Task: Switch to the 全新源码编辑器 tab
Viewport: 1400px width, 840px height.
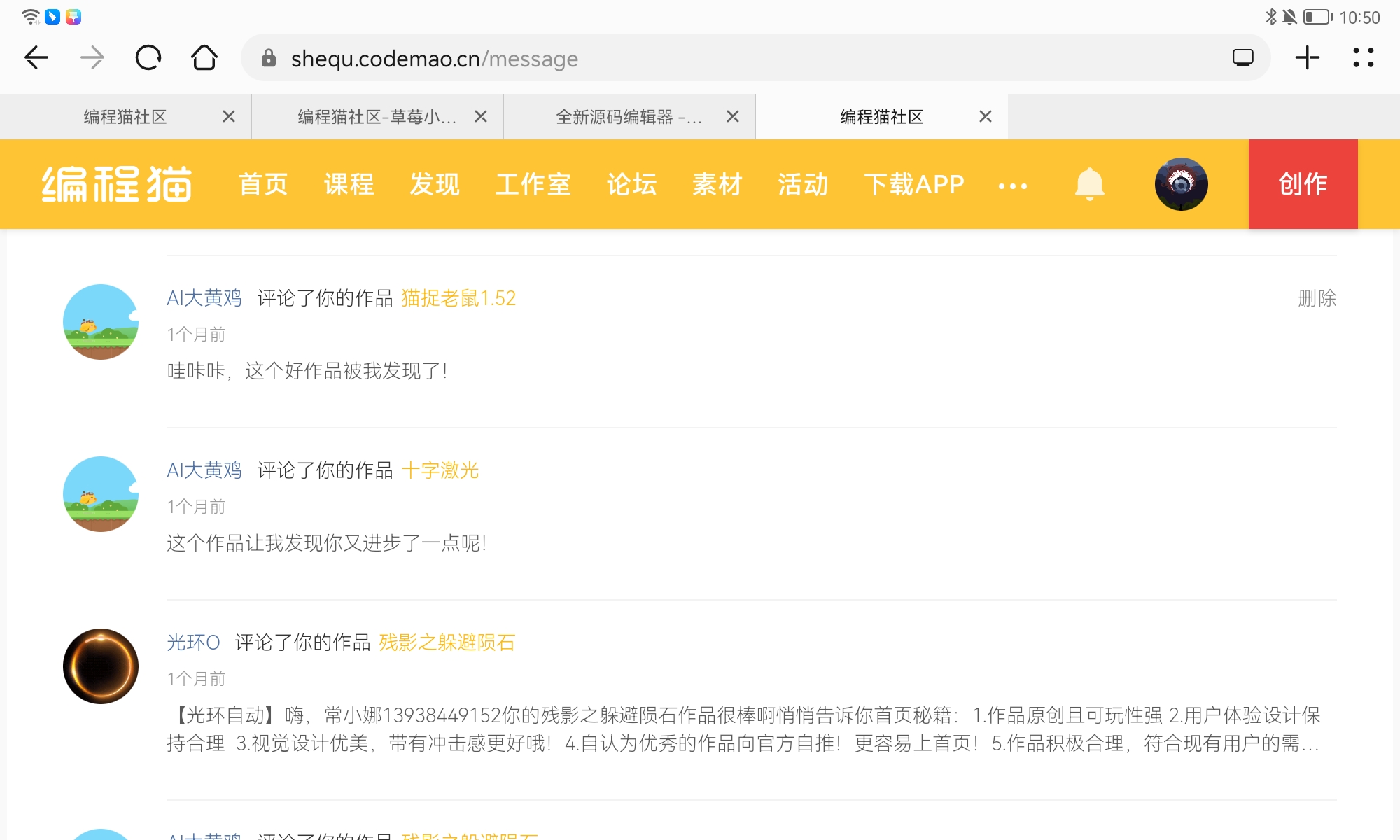Action: pyautogui.click(x=630, y=117)
